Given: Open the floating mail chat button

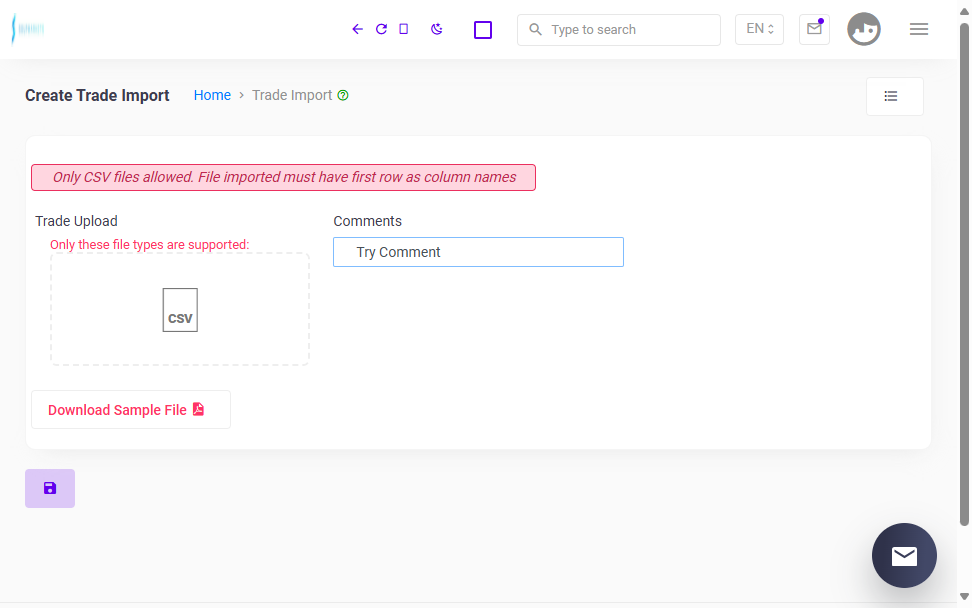Looking at the screenshot, I should (904, 555).
